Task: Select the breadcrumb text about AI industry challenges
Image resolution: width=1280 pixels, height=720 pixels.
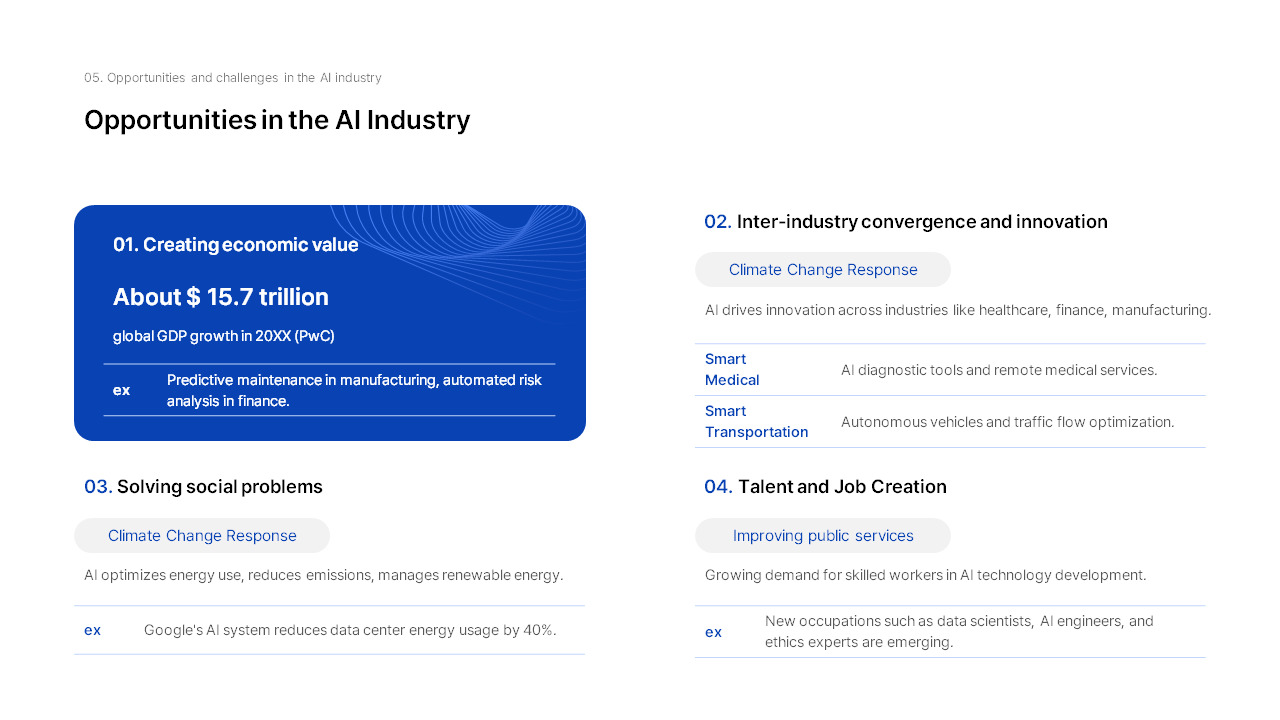Action: click(233, 78)
